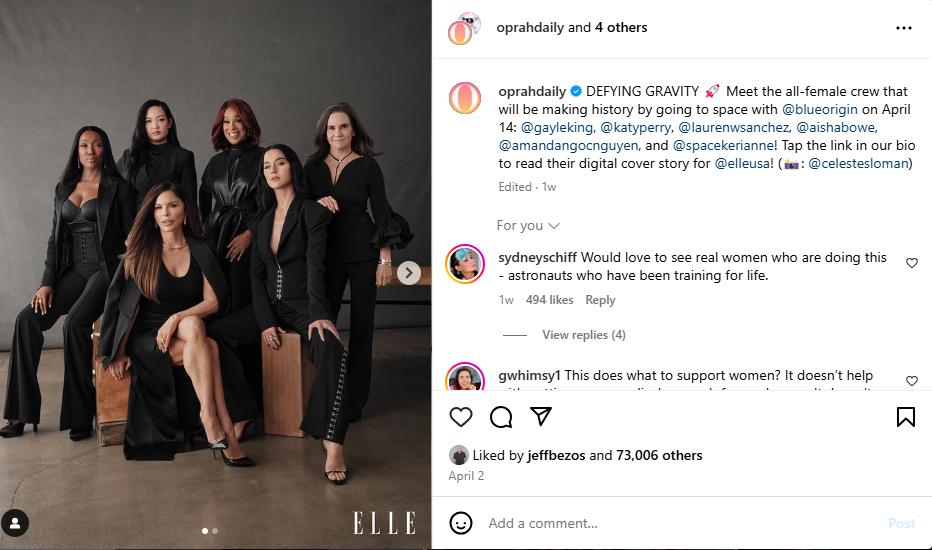932x550 pixels.
Task: Save the post with the bookmark icon
Action: (x=905, y=417)
